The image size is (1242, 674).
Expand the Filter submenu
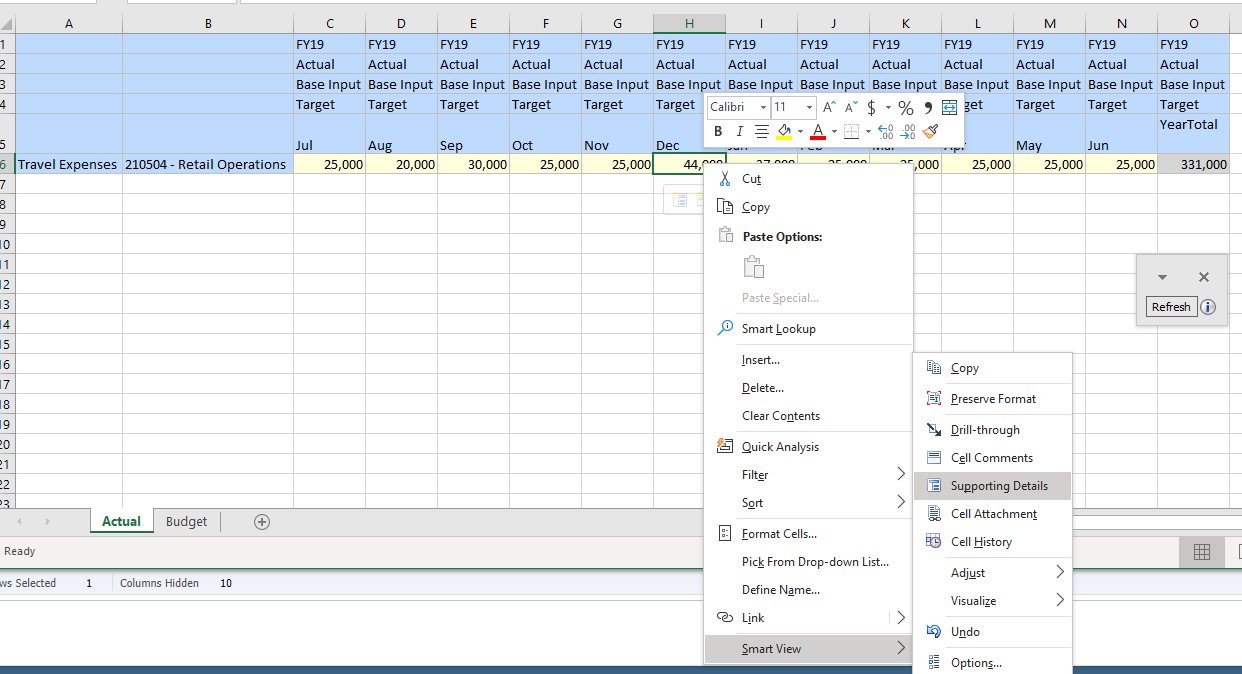(x=808, y=475)
